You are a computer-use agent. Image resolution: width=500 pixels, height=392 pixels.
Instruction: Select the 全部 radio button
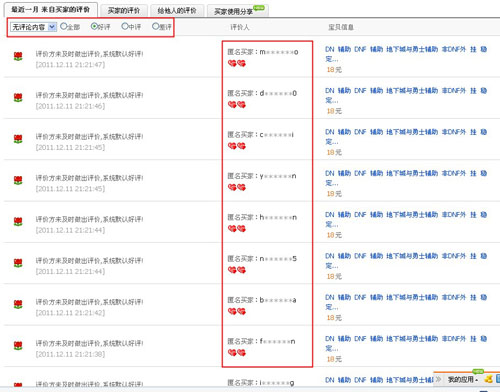63,26
